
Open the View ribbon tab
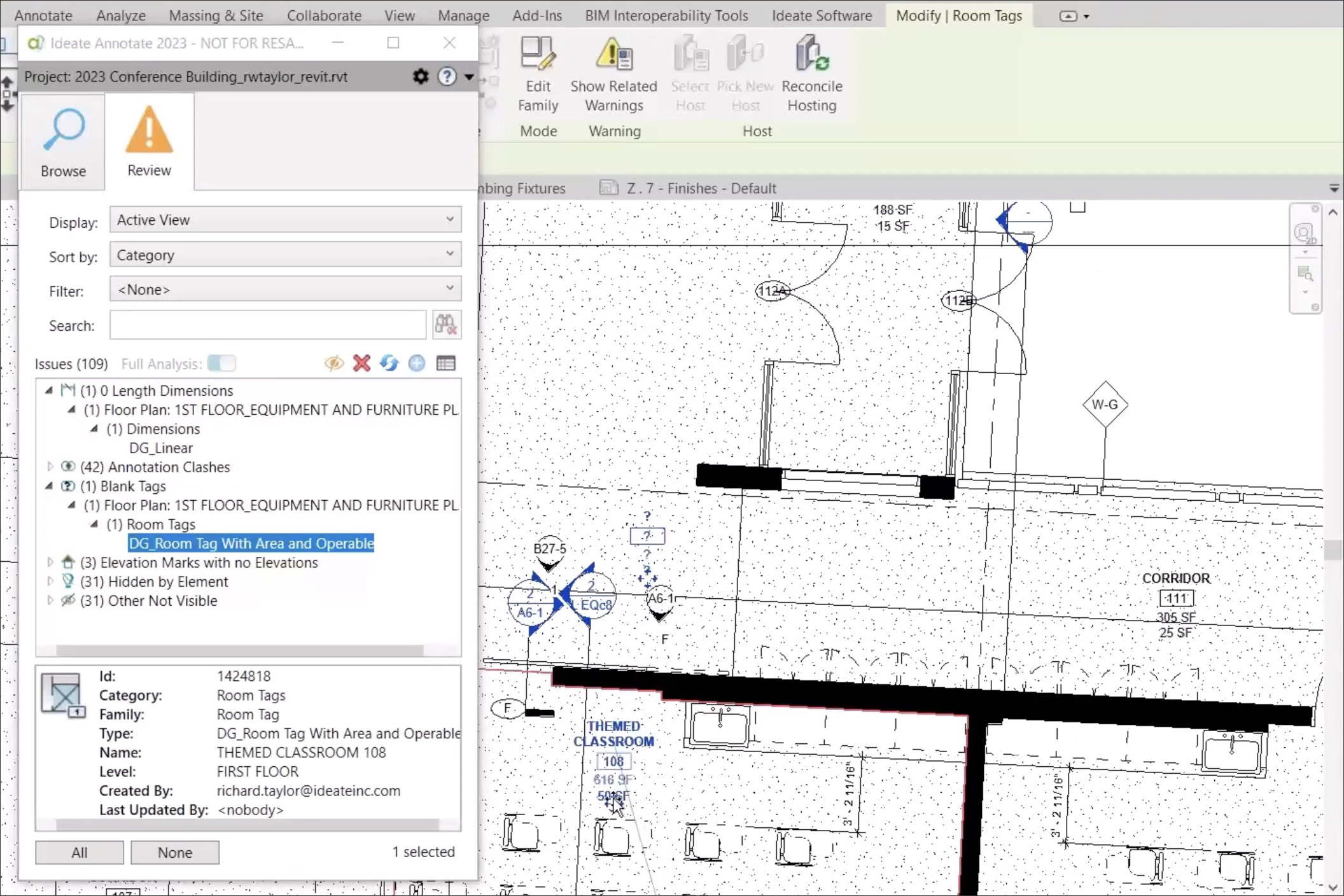(400, 15)
